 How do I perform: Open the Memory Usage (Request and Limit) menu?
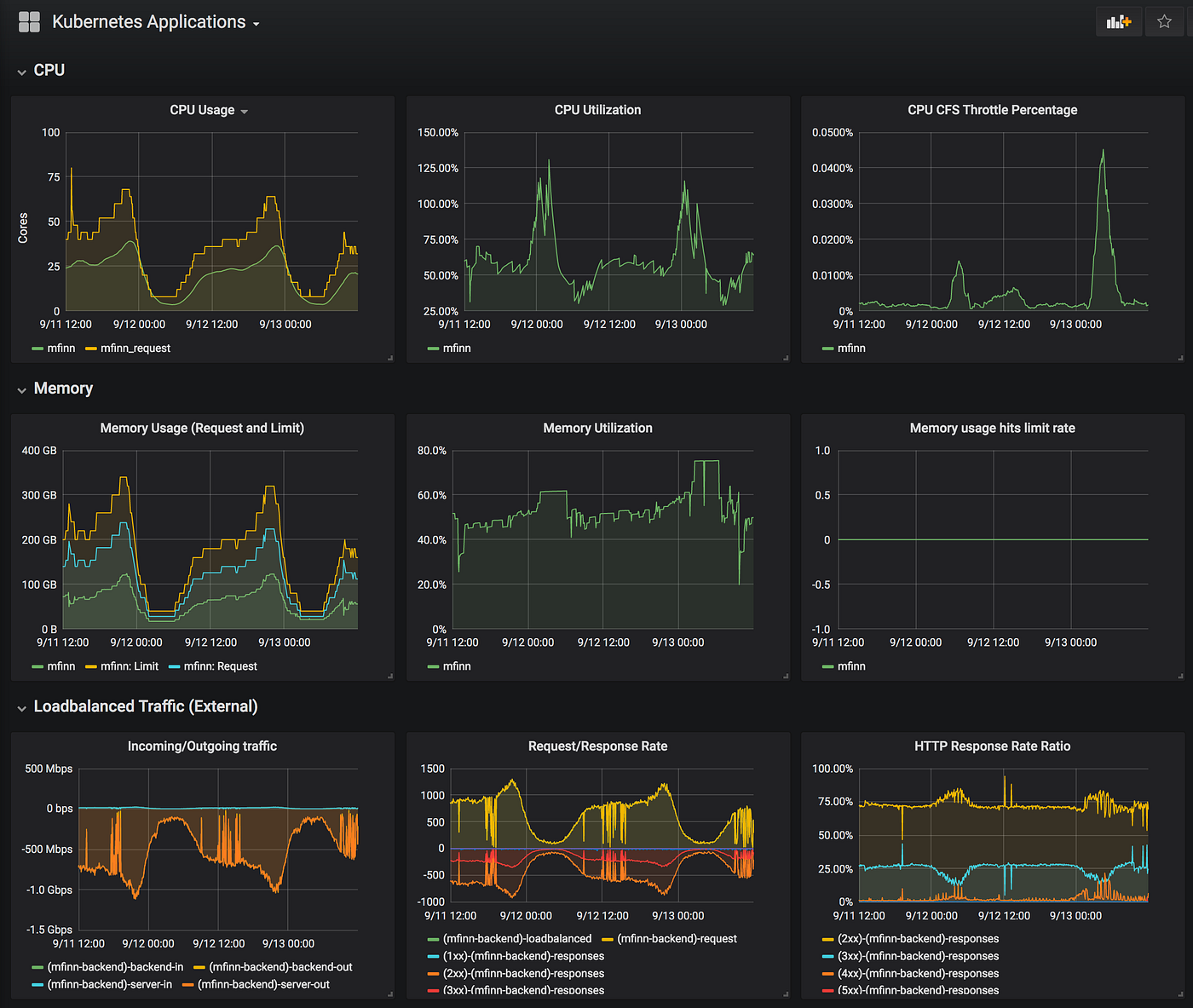point(202,428)
